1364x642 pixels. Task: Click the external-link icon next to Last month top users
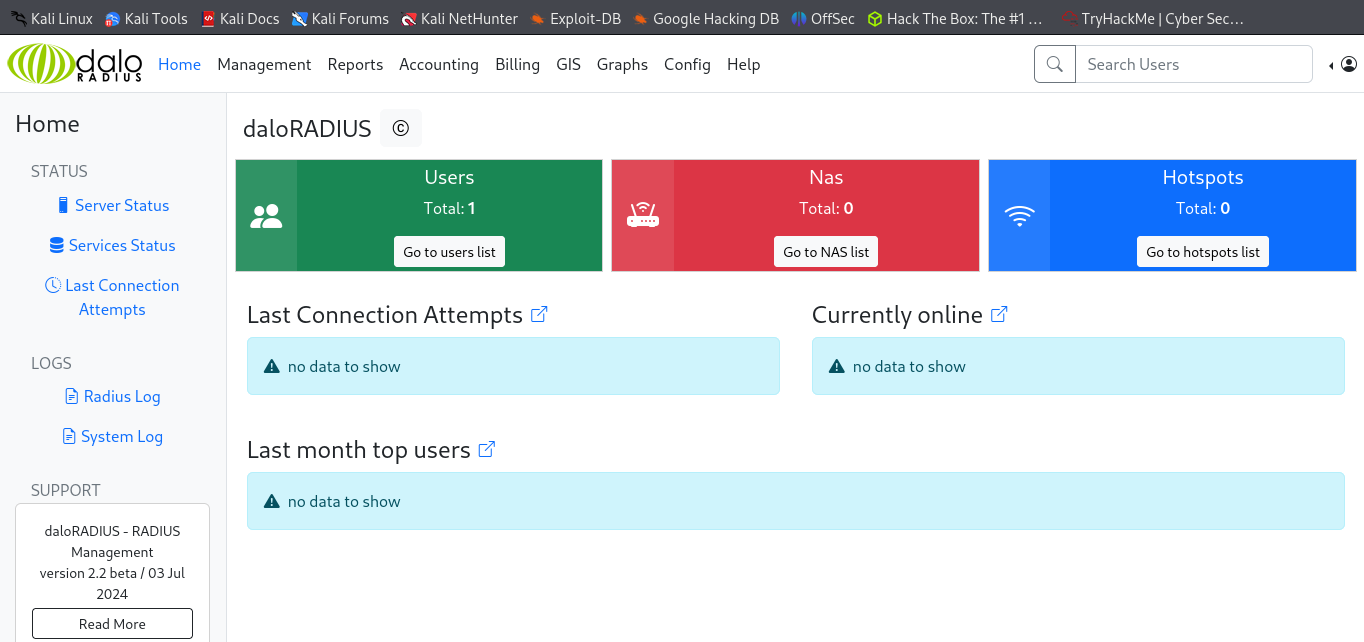(x=486, y=448)
